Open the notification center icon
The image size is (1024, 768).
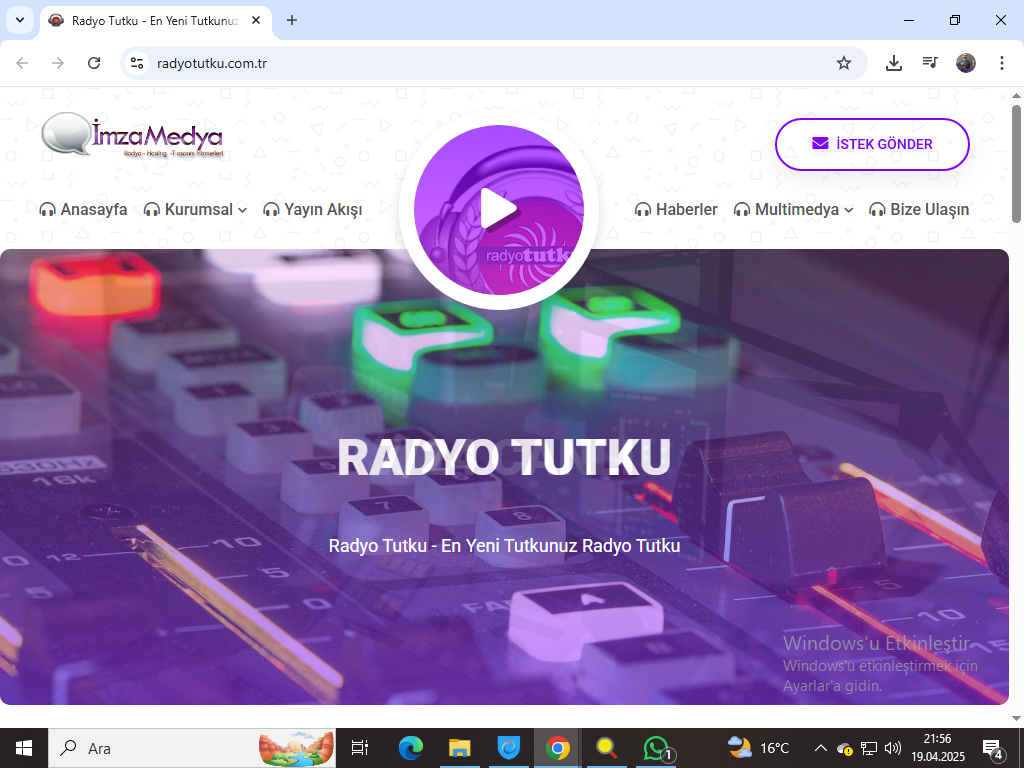993,748
